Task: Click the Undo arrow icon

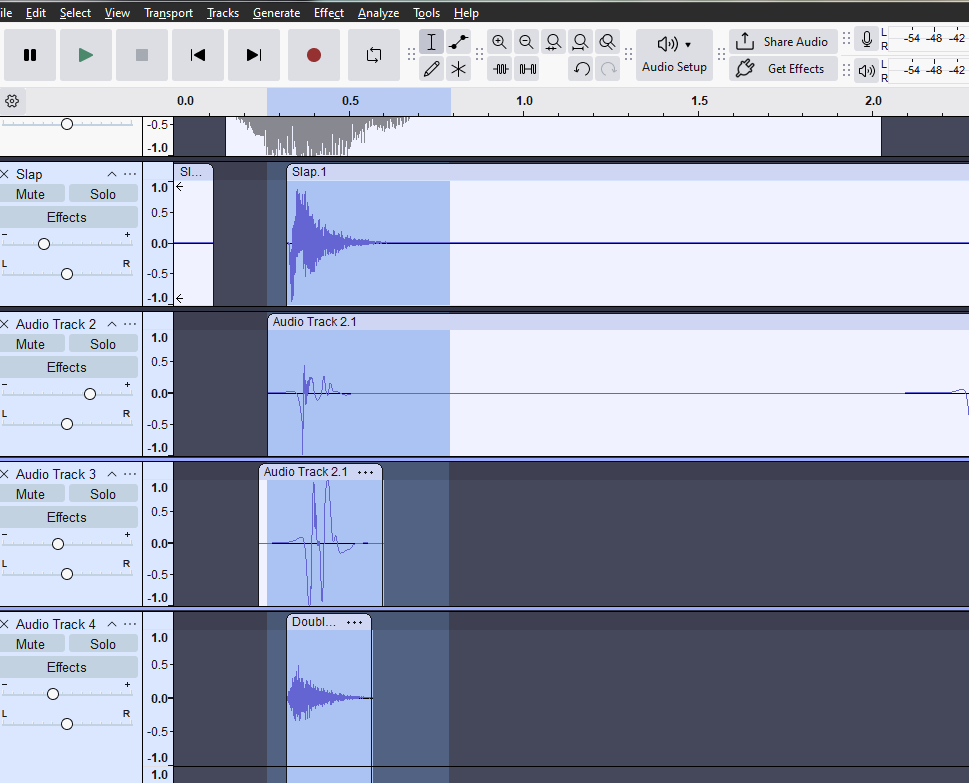Action: (581, 69)
